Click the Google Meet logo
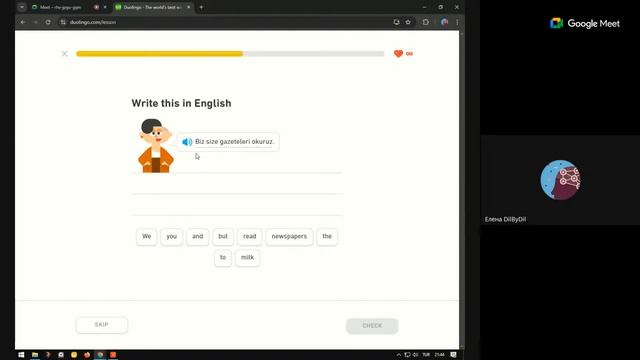Screen dimensions: 640x360 click(x=585, y=24)
